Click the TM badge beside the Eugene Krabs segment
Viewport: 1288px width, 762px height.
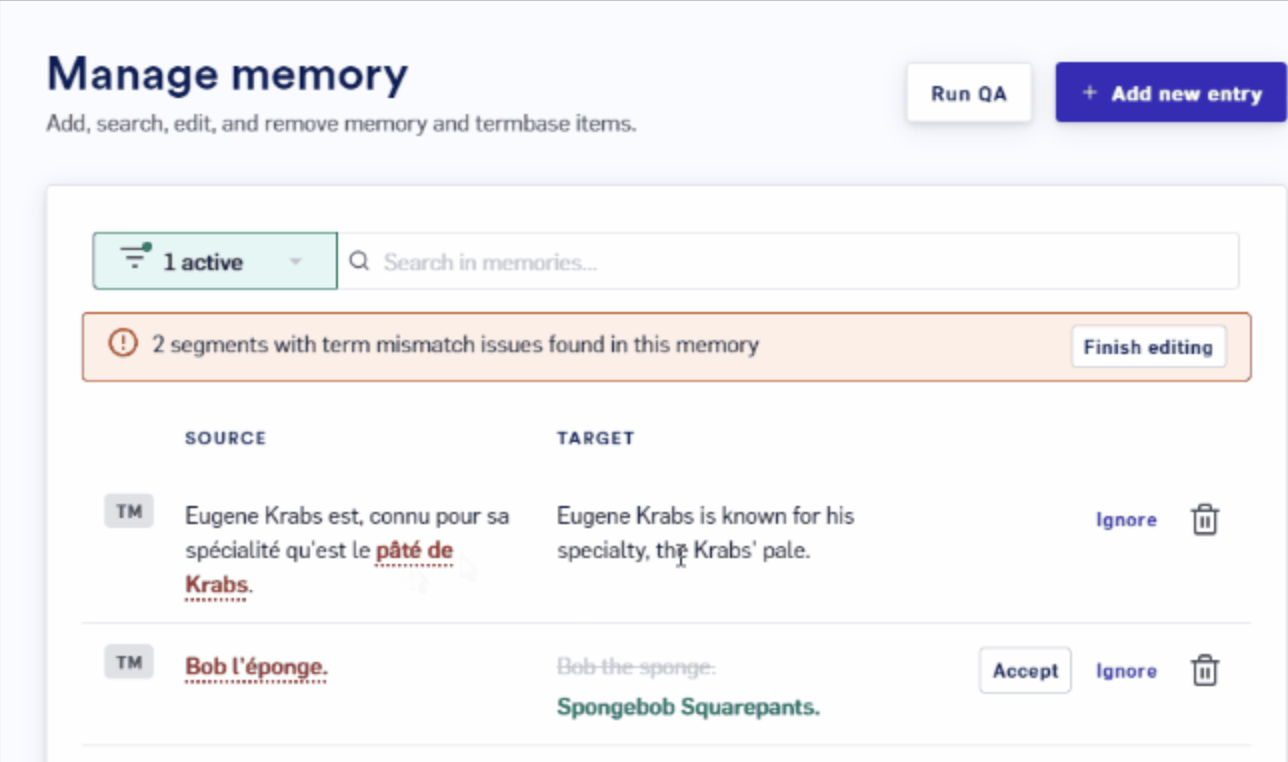pos(129,512)
